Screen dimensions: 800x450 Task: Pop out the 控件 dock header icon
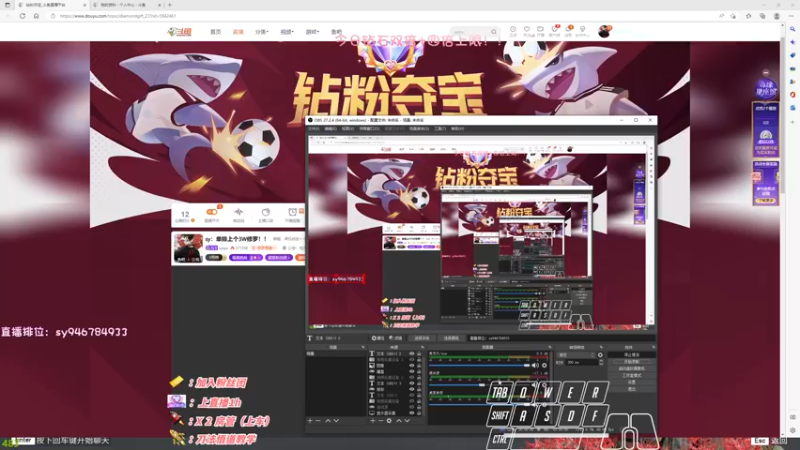click(653, 347)
